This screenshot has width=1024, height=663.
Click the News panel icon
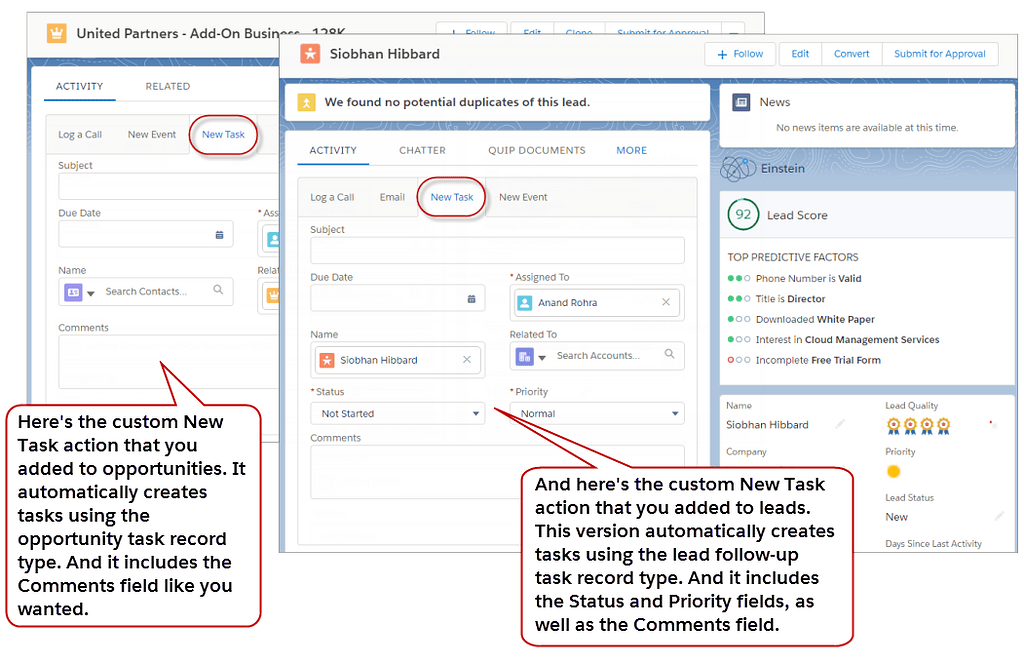coord(741,102)
